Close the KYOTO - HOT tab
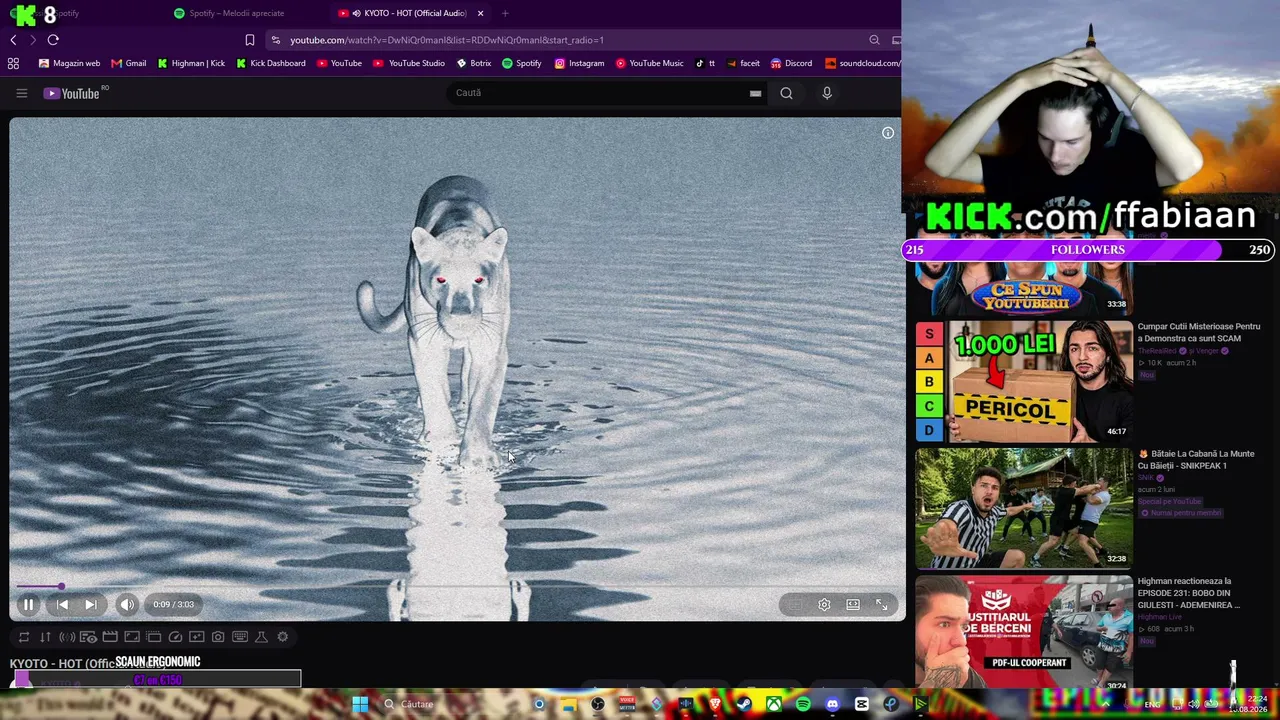This screenshot has width=1280, height=720. pyautogui.click(x=481, y=13)
